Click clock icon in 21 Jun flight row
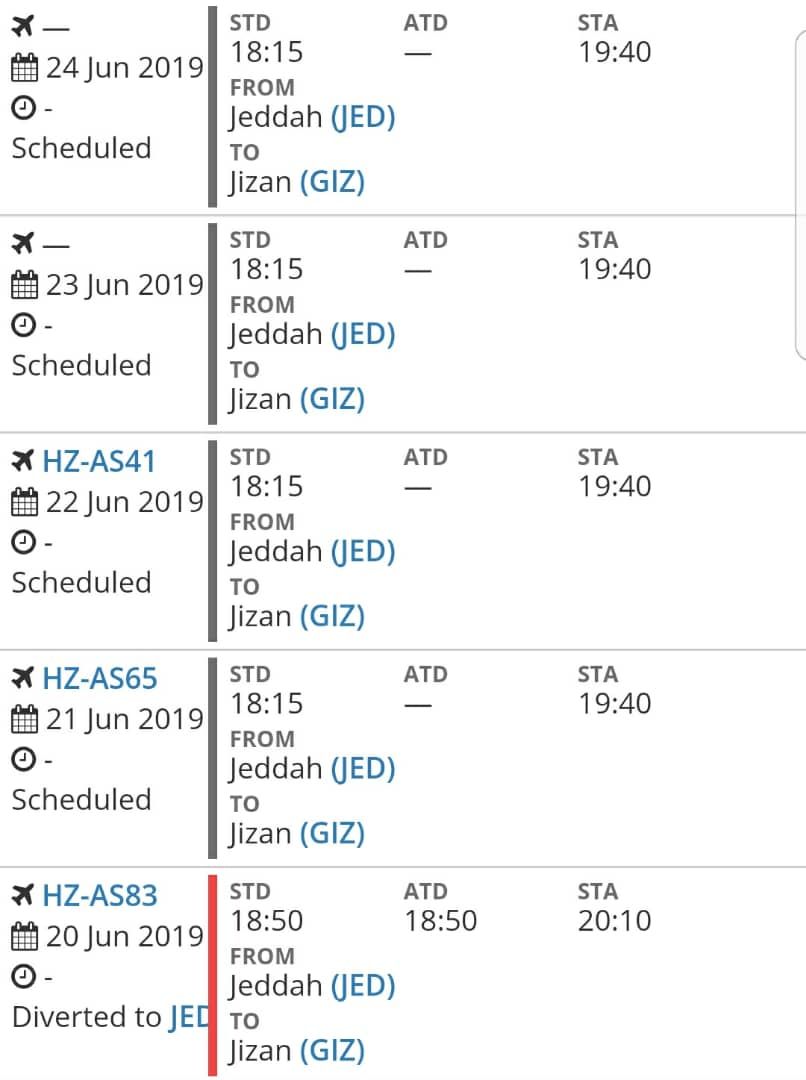This screenshot has height=1080, width=806. pyautogui.click(x=23, y=759)
